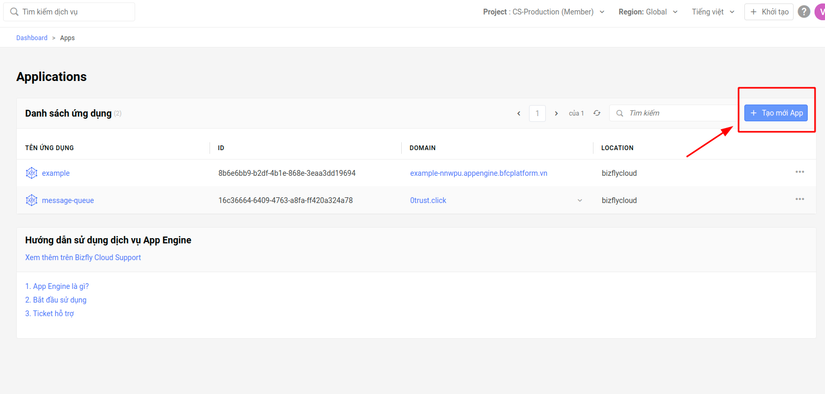Click bizflycloud location in example row
This screenshot has height=394, width=825.
619,173
